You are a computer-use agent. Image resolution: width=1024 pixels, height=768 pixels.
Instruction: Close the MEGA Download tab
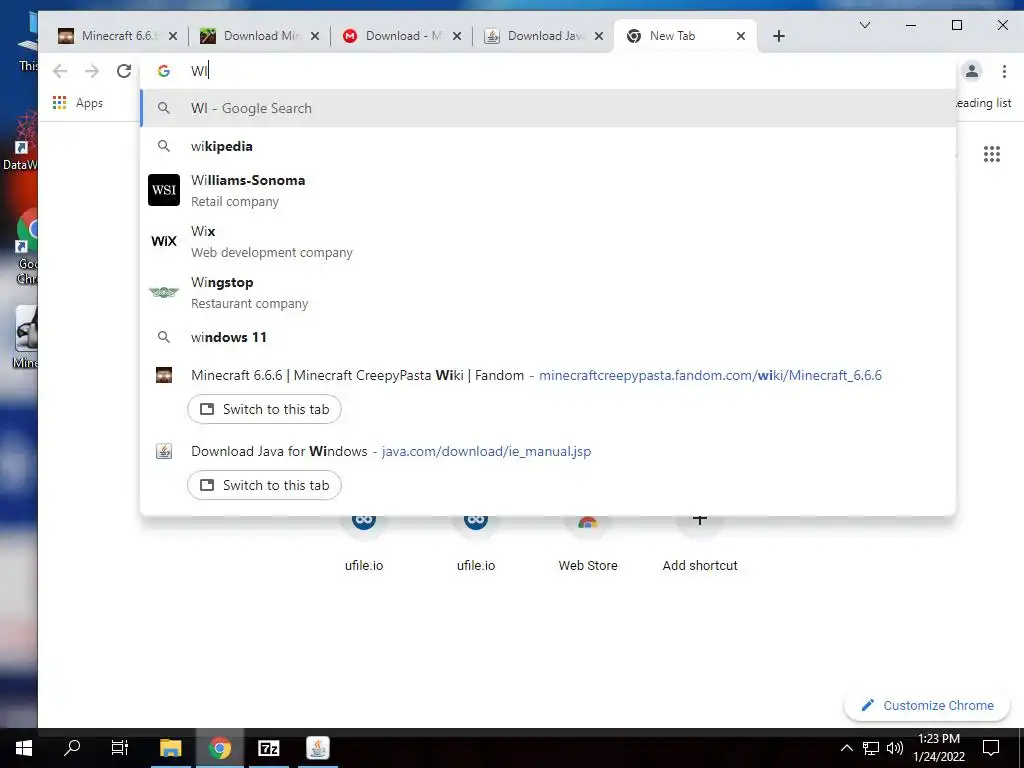point(457,37)
